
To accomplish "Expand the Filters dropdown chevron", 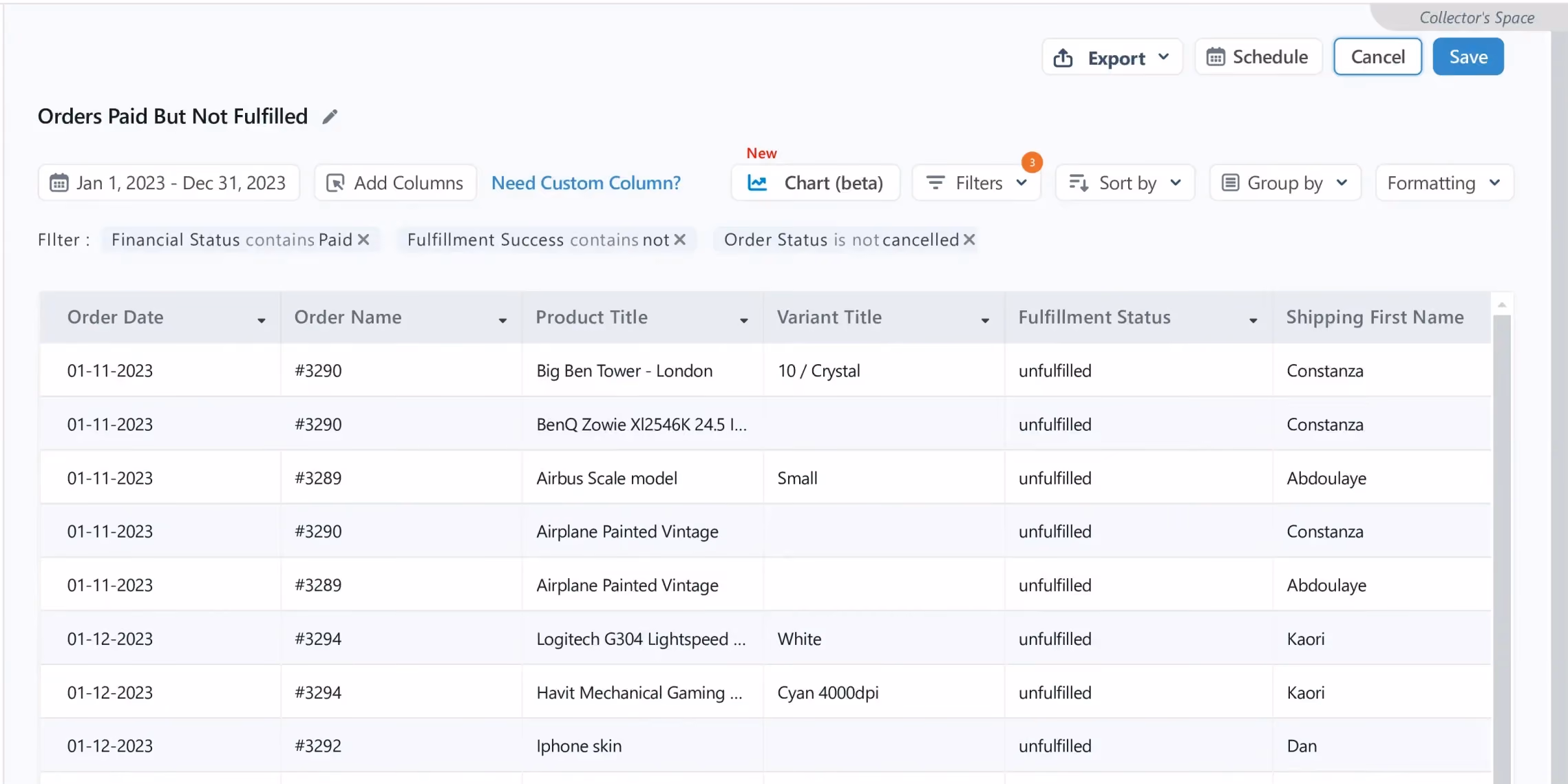I will pyautogui.click(x=1021, y=182).
